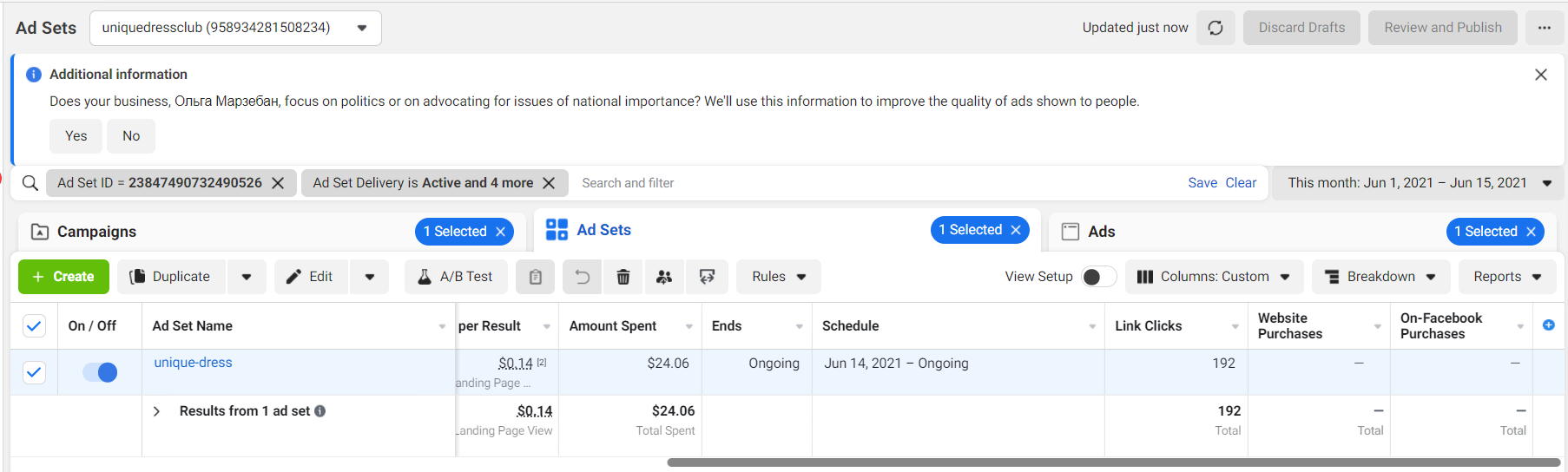Switch to the Ads tab
Screen dimensions: 1568x472
tap(1101, 232)
